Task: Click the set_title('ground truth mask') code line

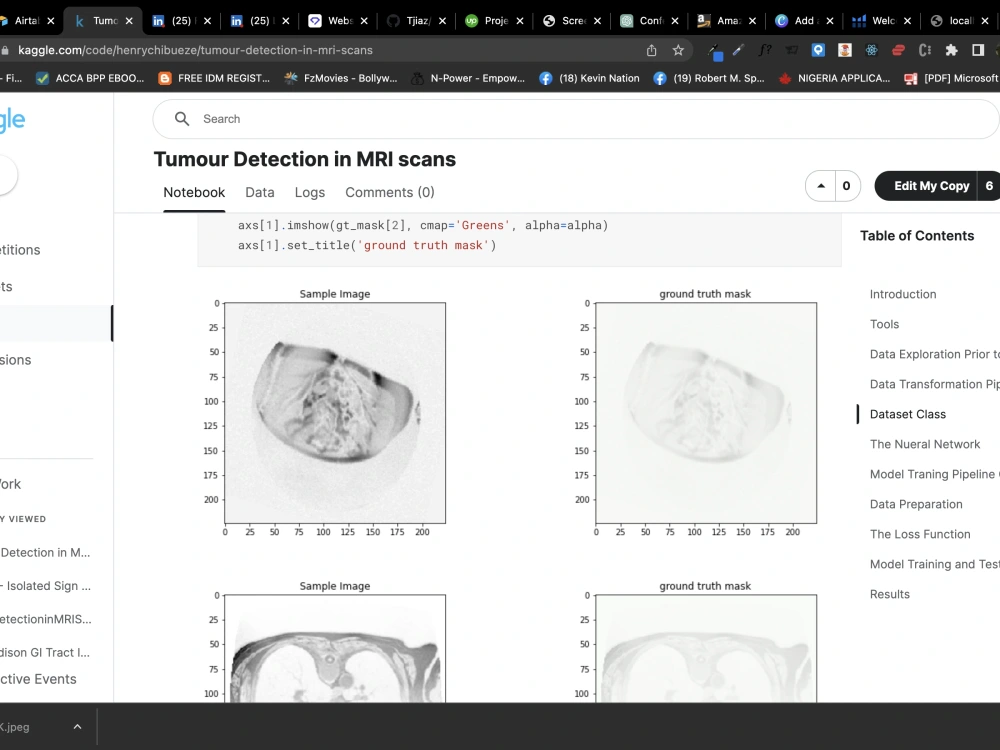Action: coord(367,245)
